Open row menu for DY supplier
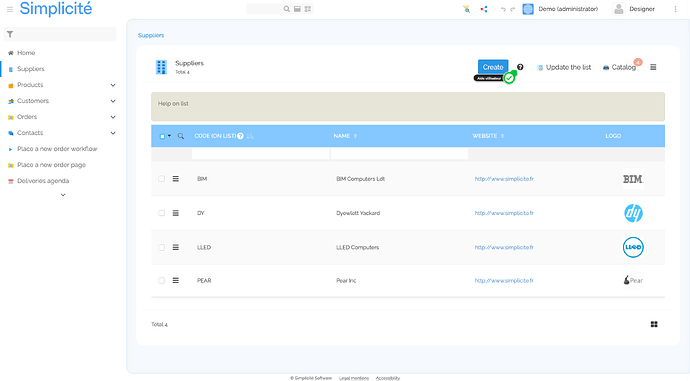Viewport: 690px width, 381px height. coord(176,213)
